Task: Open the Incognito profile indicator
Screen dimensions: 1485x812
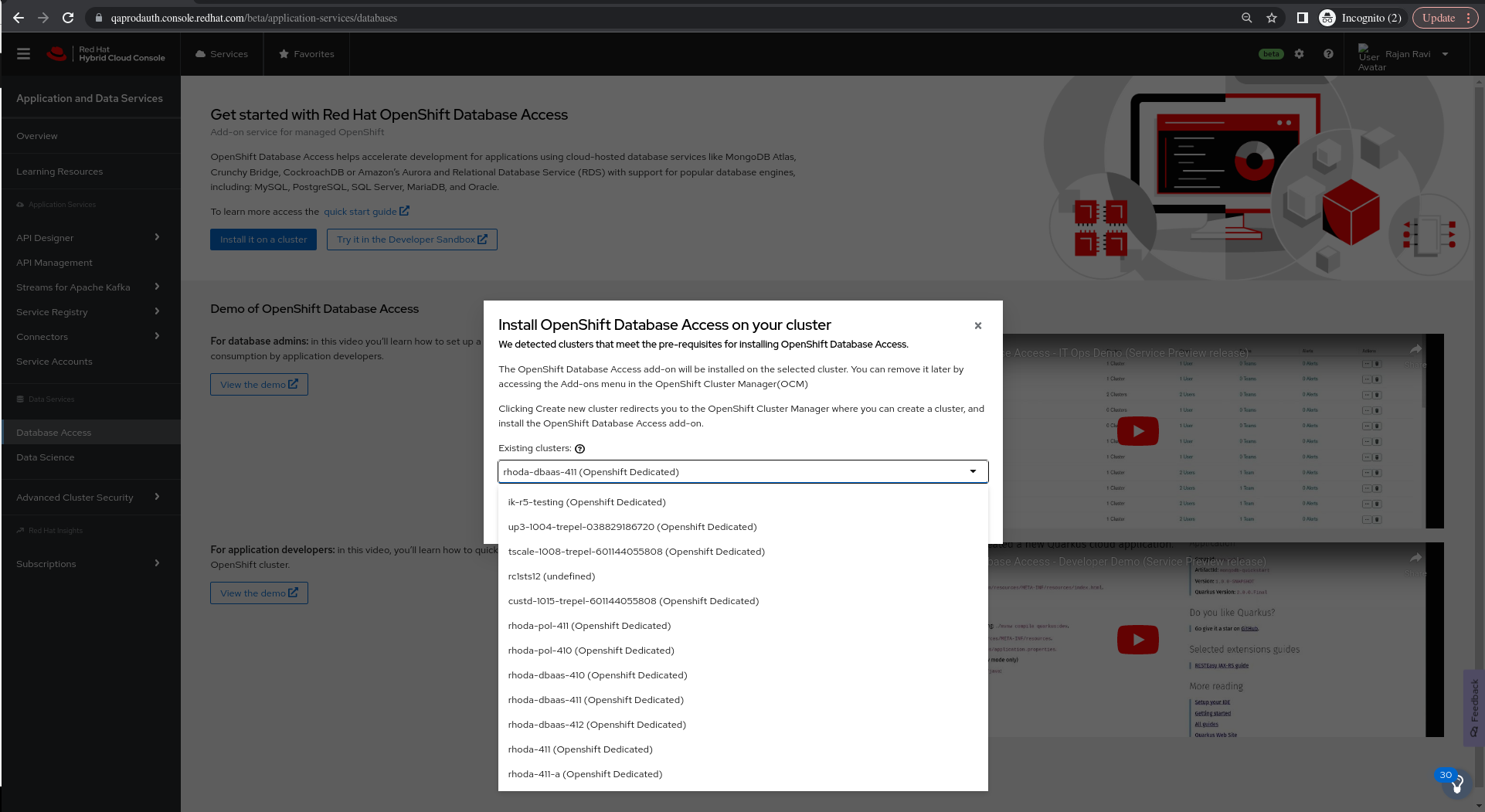Action: tap(1361, 18)
